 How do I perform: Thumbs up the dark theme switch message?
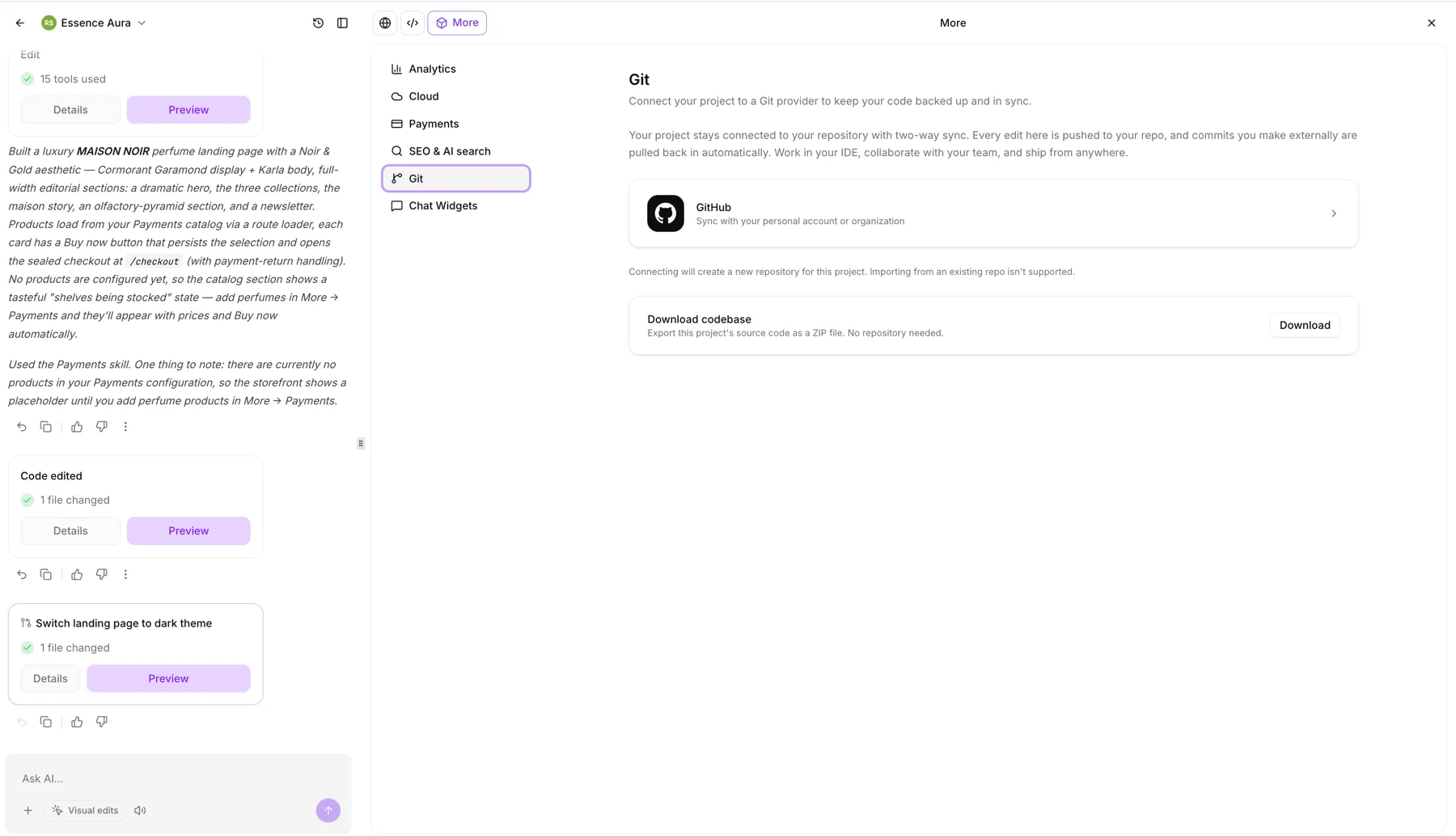tap(77, 722)
